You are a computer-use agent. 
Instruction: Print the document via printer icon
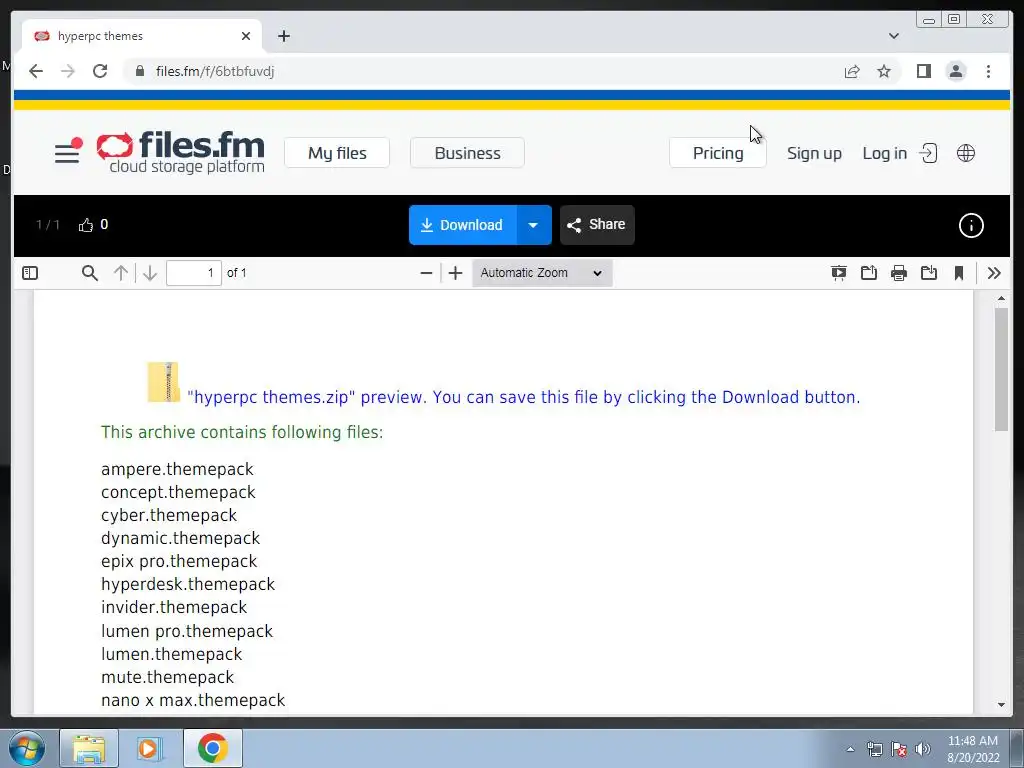(899, 273)
